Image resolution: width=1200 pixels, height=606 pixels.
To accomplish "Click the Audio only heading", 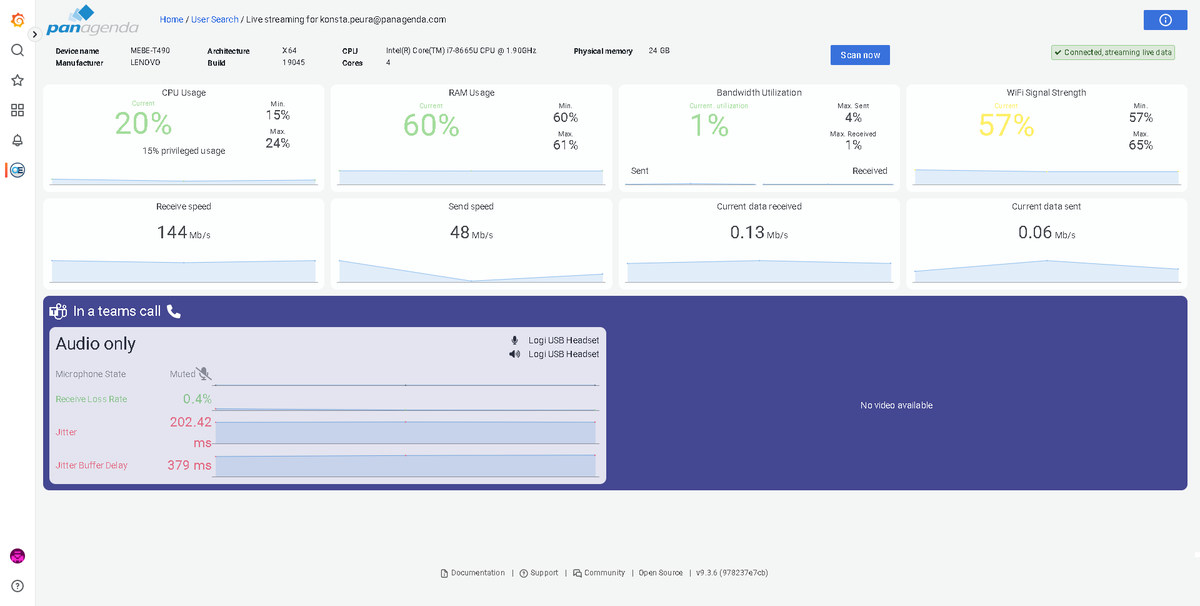I will pyautogui.click(x=96, y=344).
